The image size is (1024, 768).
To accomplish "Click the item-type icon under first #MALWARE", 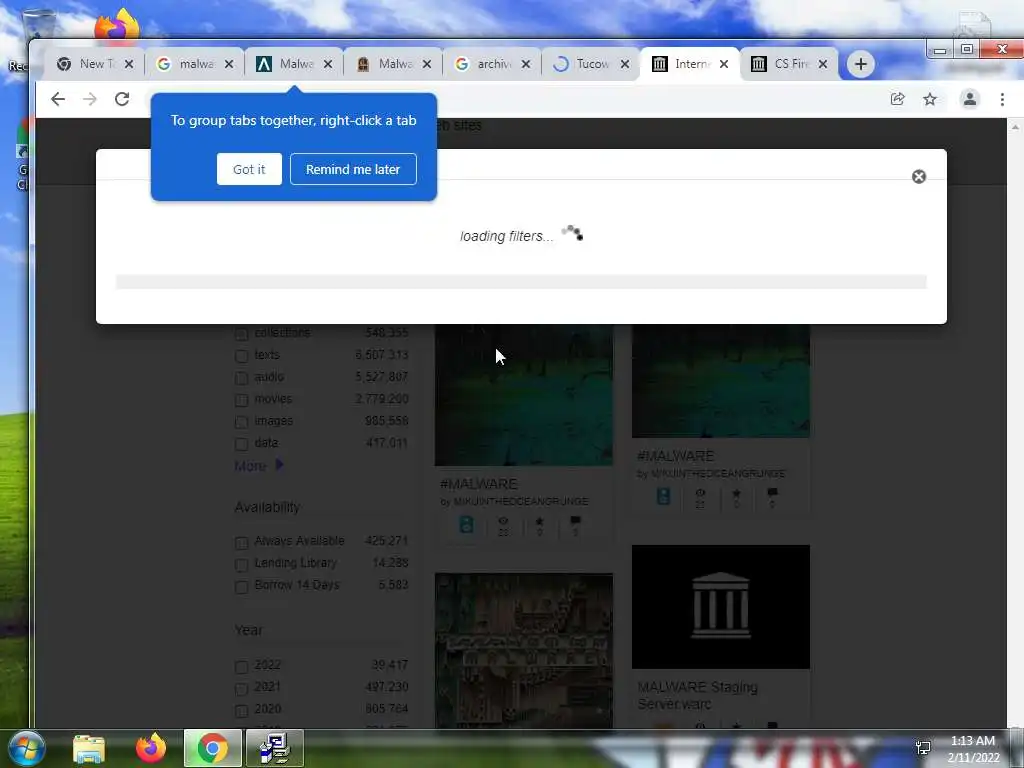I will 466,524.
